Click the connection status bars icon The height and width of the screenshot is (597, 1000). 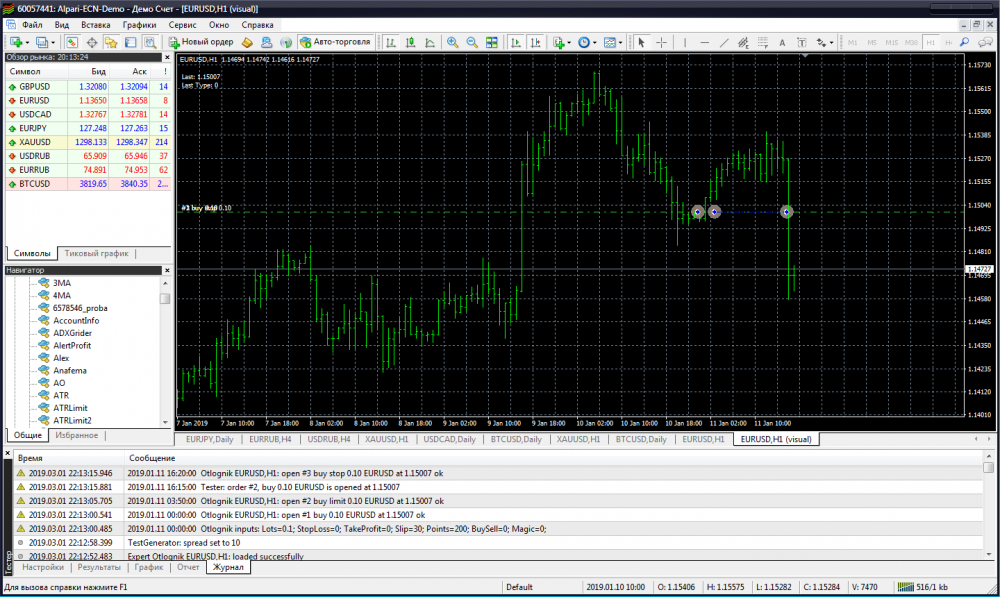click(x=906, y=587)
